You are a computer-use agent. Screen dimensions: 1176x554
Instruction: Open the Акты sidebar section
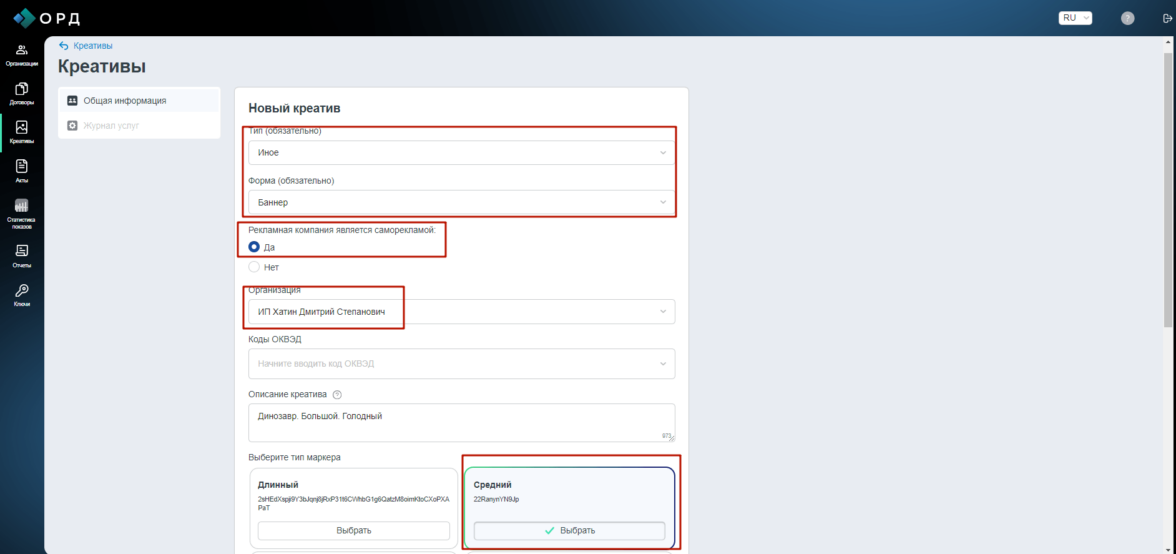22,172
